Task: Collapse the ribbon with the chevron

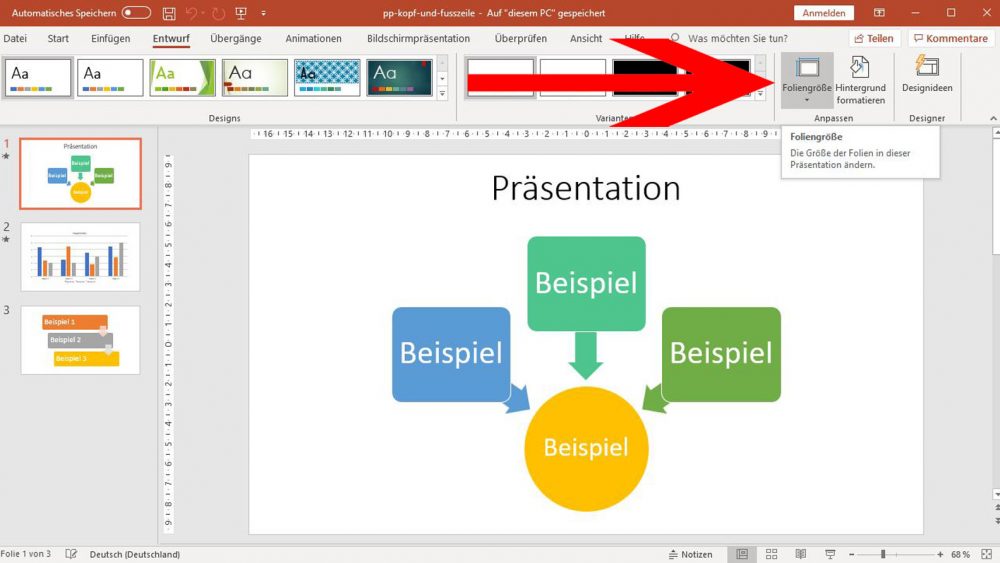Action: [993, 118]
